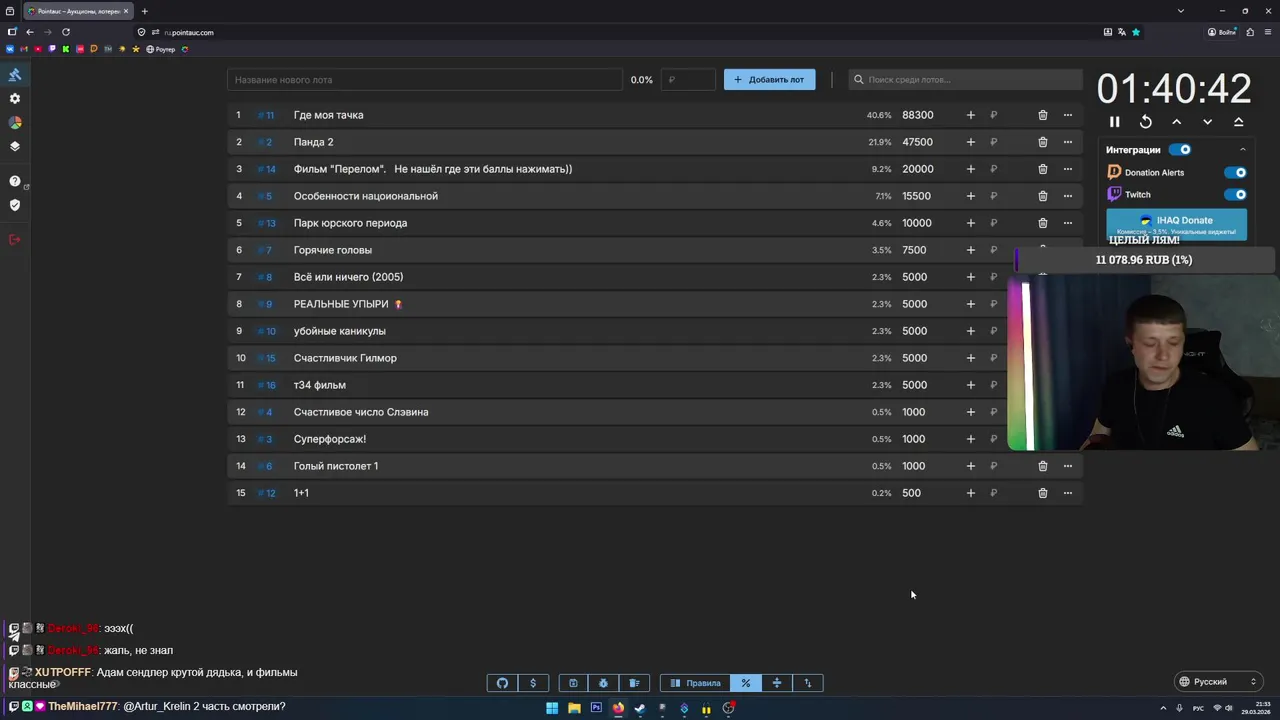
Task: Open the pie chart statistics page
Action: coord(15,122)
